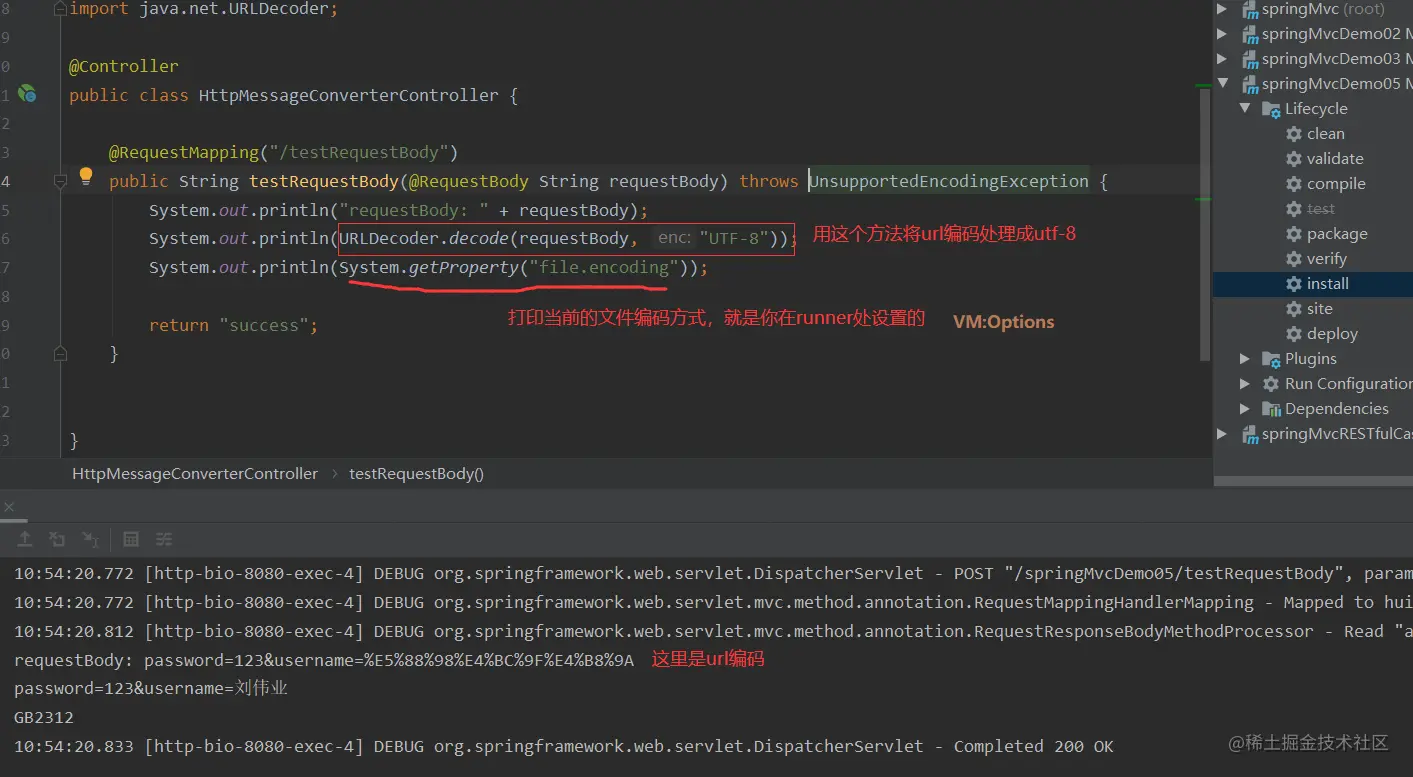Screen dimensions: 1413x777
Task: Click the console toolbar icon with arrow and text cursor
Action: (x=90, y=539)
